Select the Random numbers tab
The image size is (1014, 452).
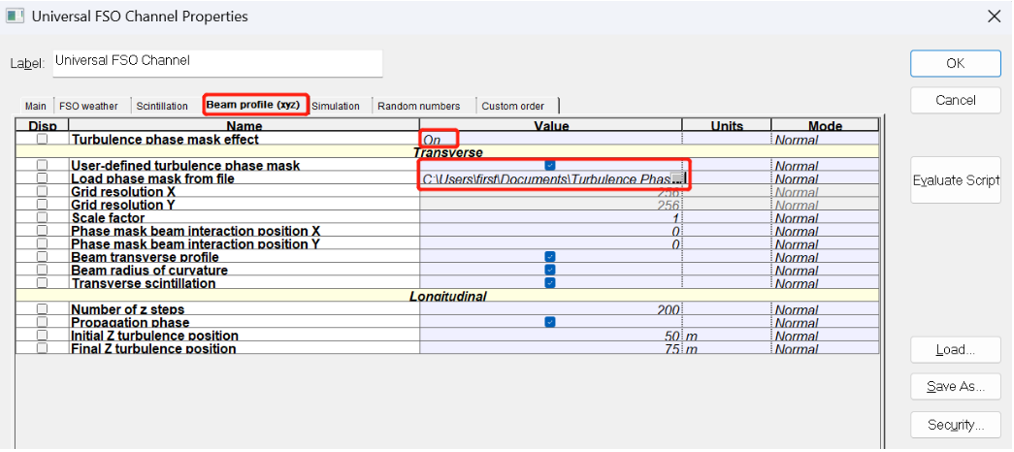(418, 106)
